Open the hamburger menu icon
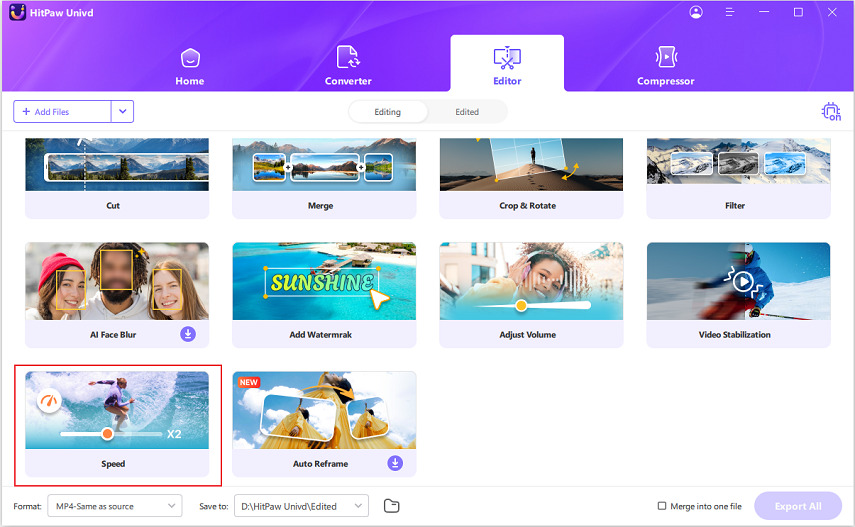This screenshot has width=855, height=527. click(x=730, y=12)
